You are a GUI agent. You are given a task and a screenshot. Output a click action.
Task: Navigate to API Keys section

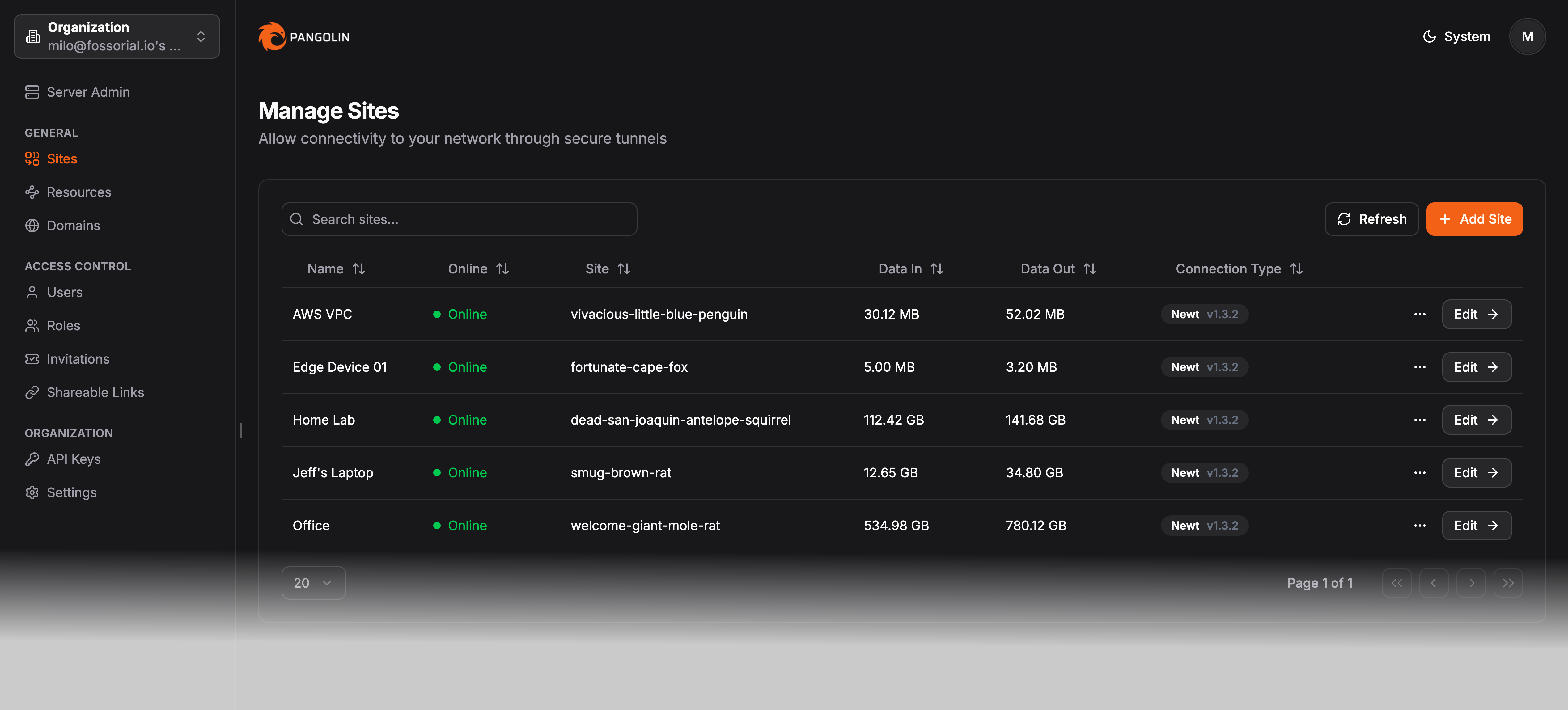(74, 459)
